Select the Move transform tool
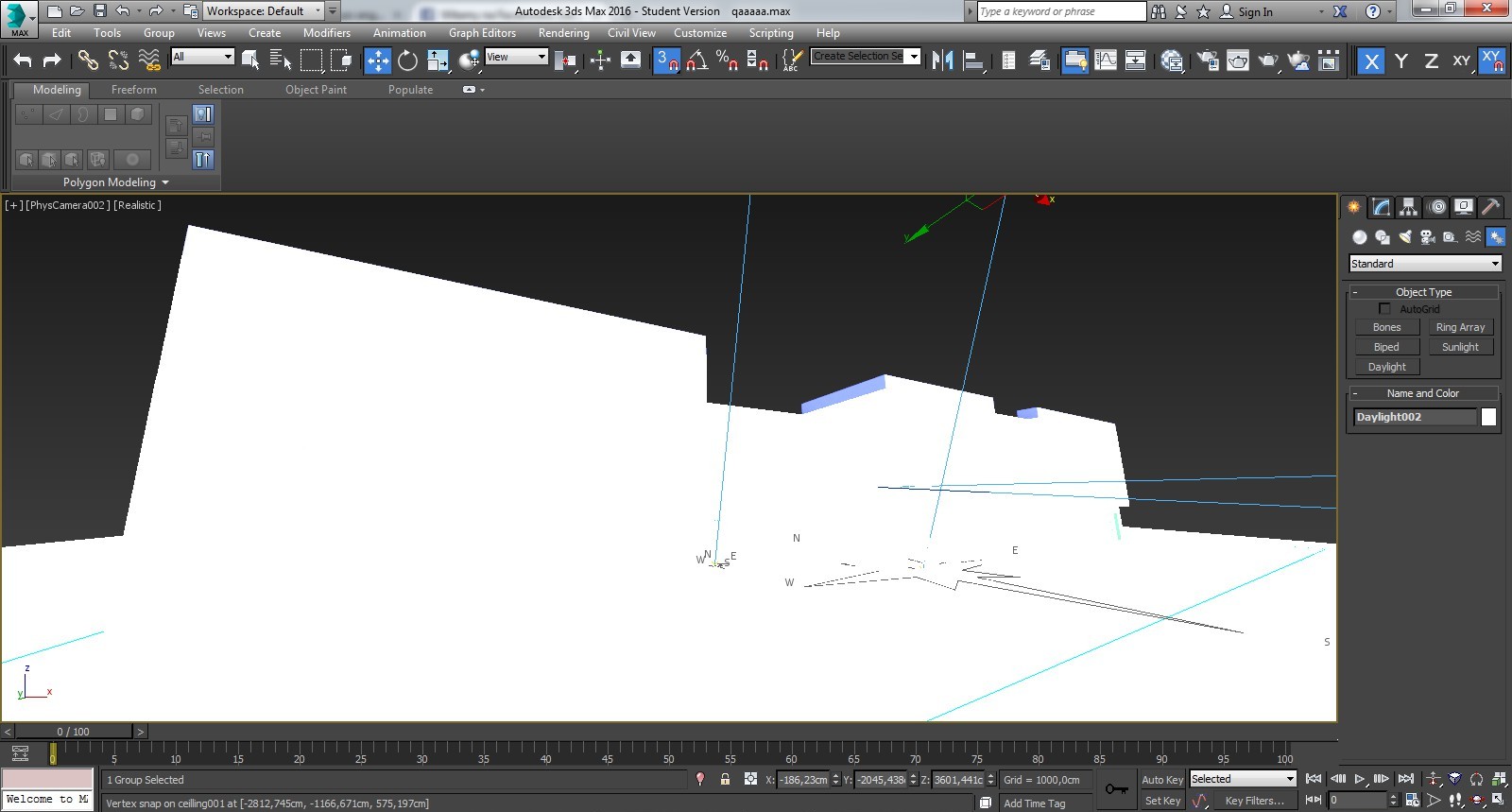This screenshot has height=812, width=1512. click(378, 60)
